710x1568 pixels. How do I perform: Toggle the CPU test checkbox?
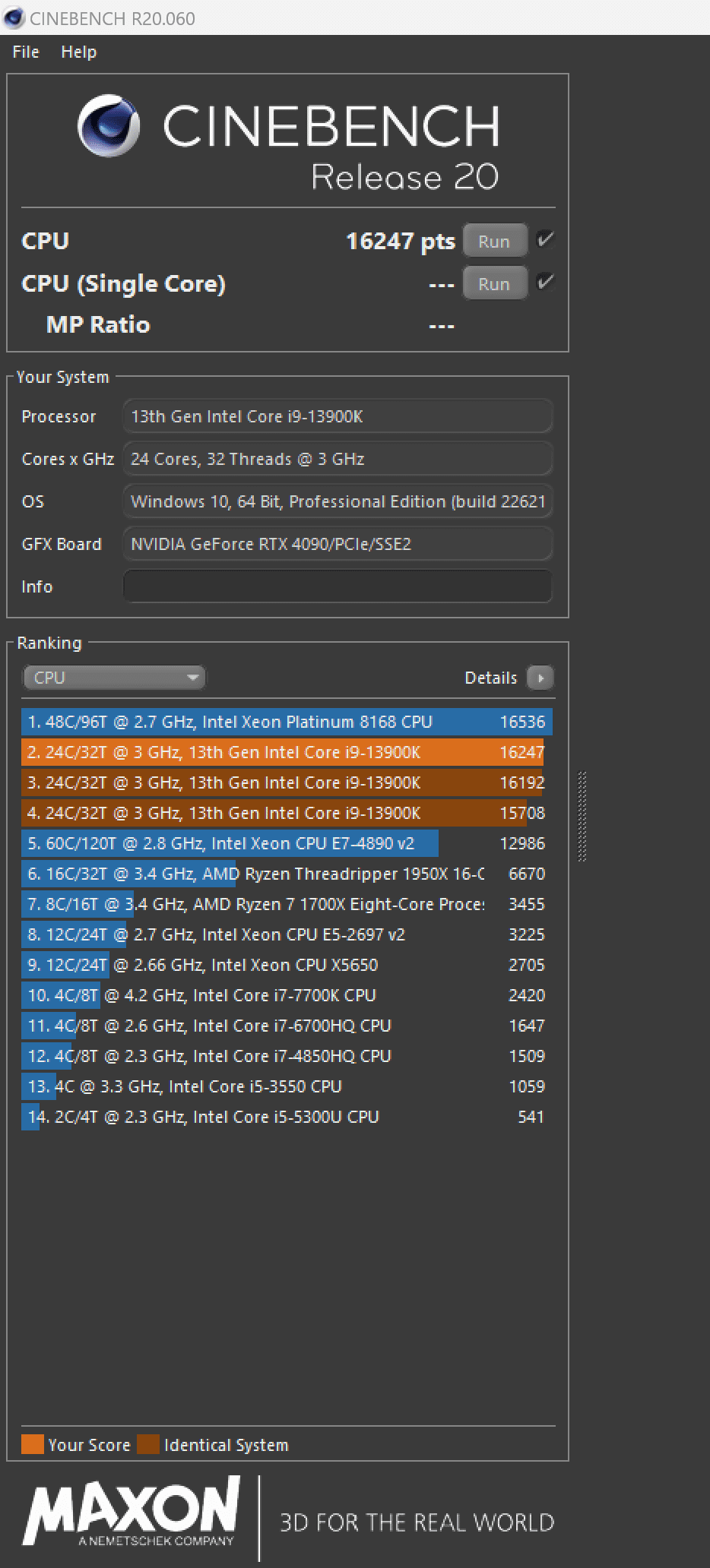click(x=545, y=240)
